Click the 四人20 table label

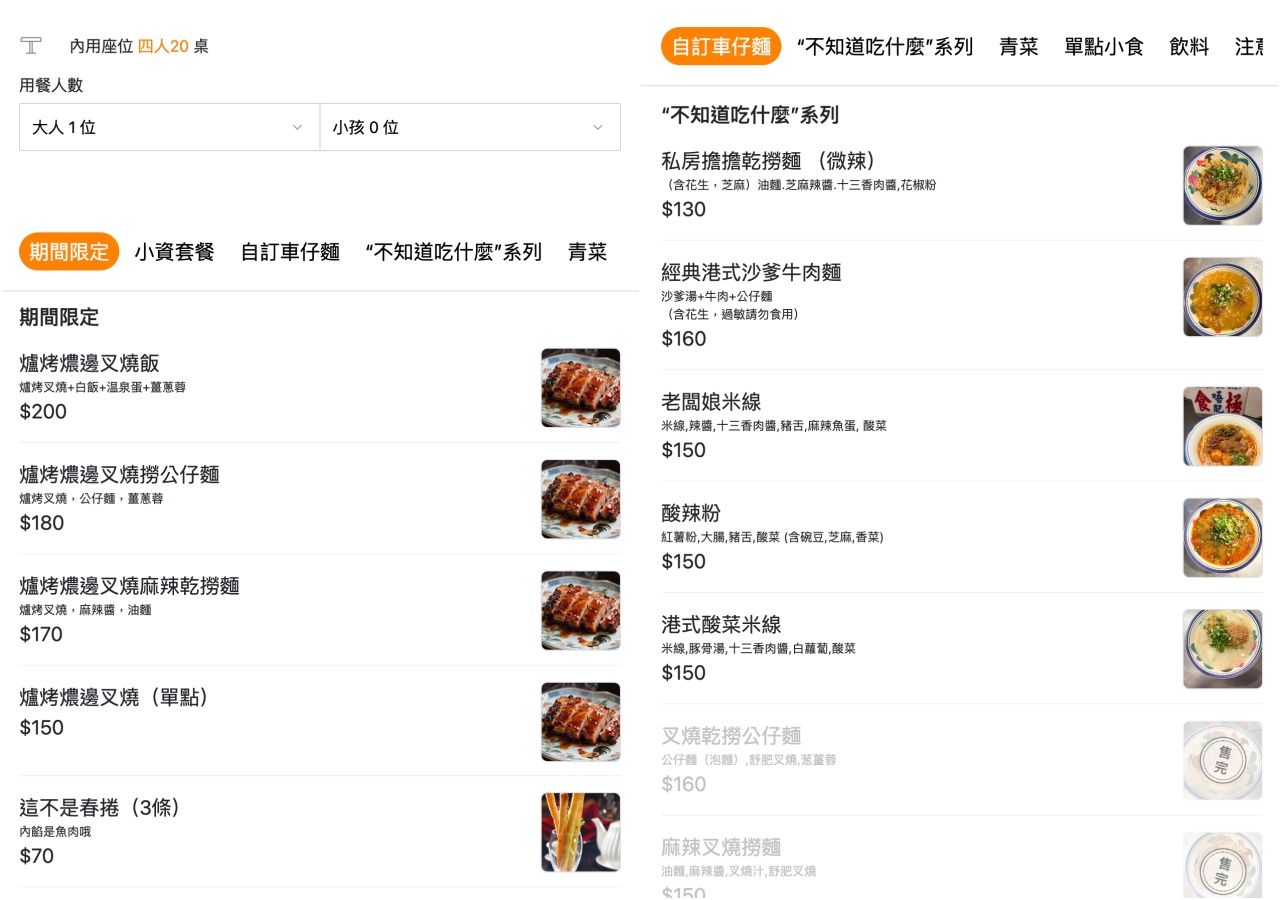pyautogui.click(x=163, y=46)
